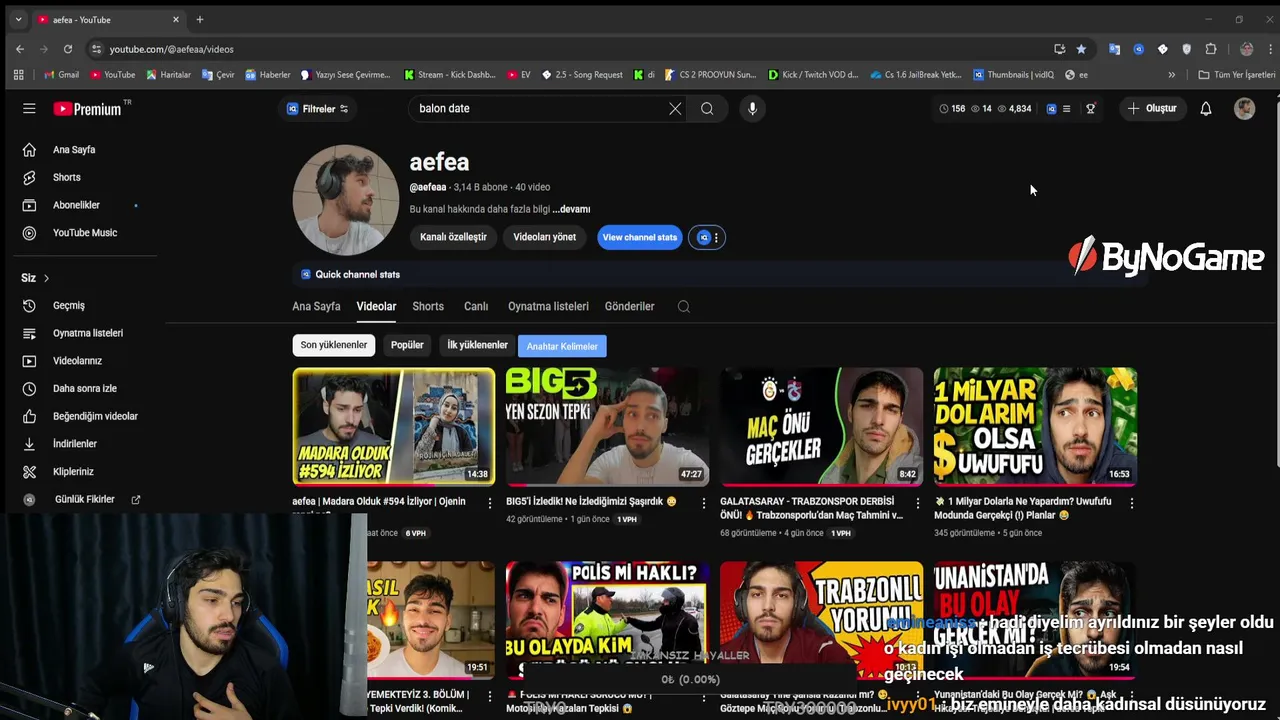Open the BIG5 Yen Sezon Tepki thumbnail
This screenshot has height=720, width=1280.
(x=607, y=426)
